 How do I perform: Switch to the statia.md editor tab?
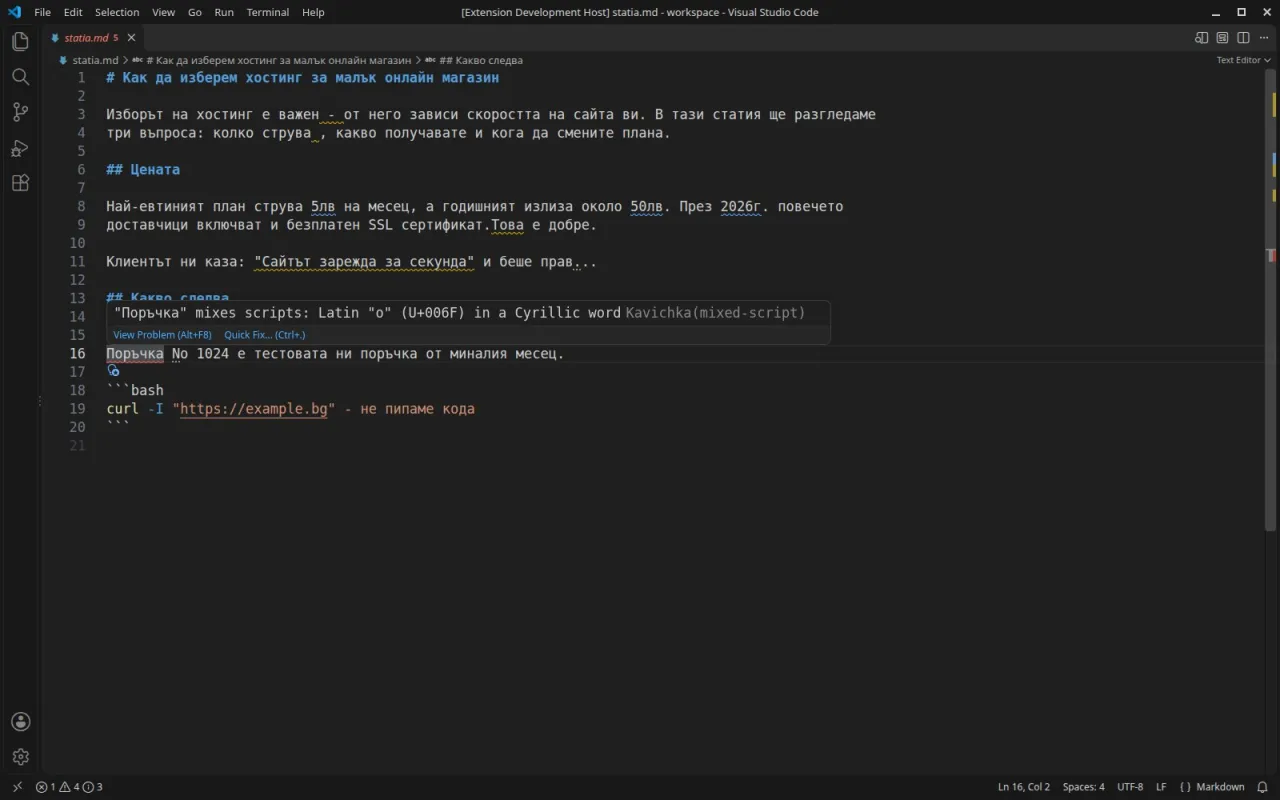coord(92,38)
